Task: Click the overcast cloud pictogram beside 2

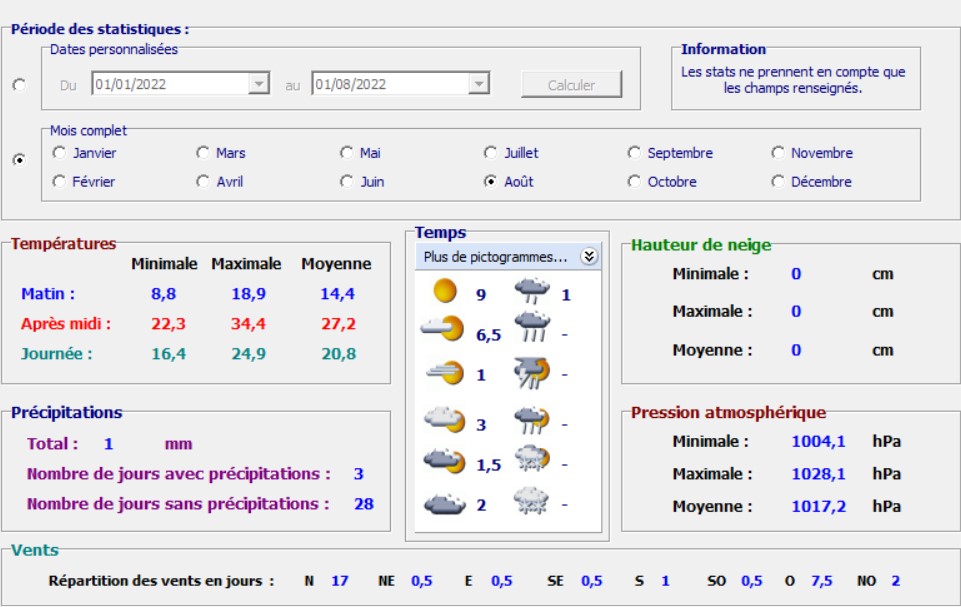Action: pos(445,504)
